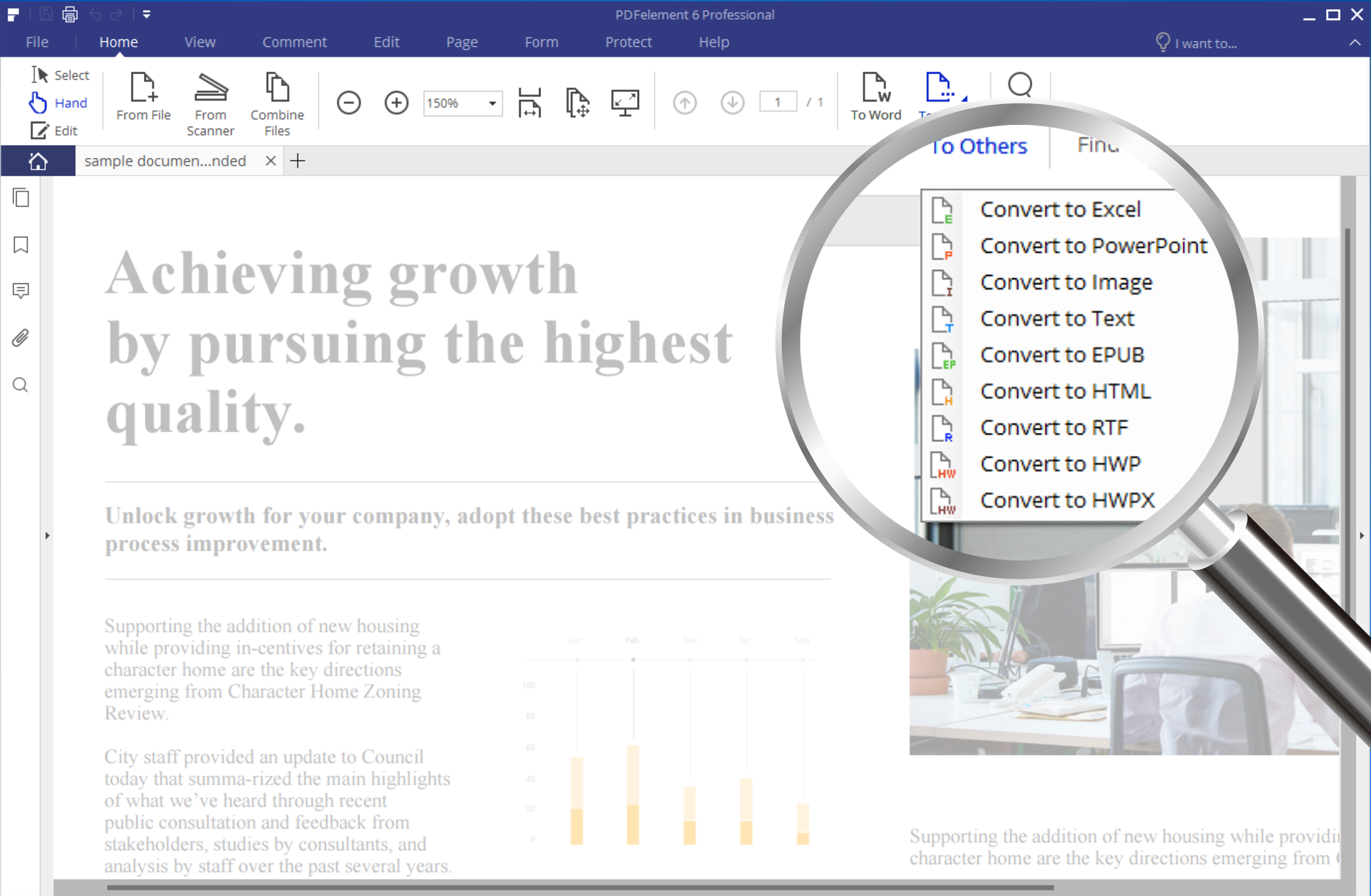
Task: Zoom out with minus icon
Action: 348,103
